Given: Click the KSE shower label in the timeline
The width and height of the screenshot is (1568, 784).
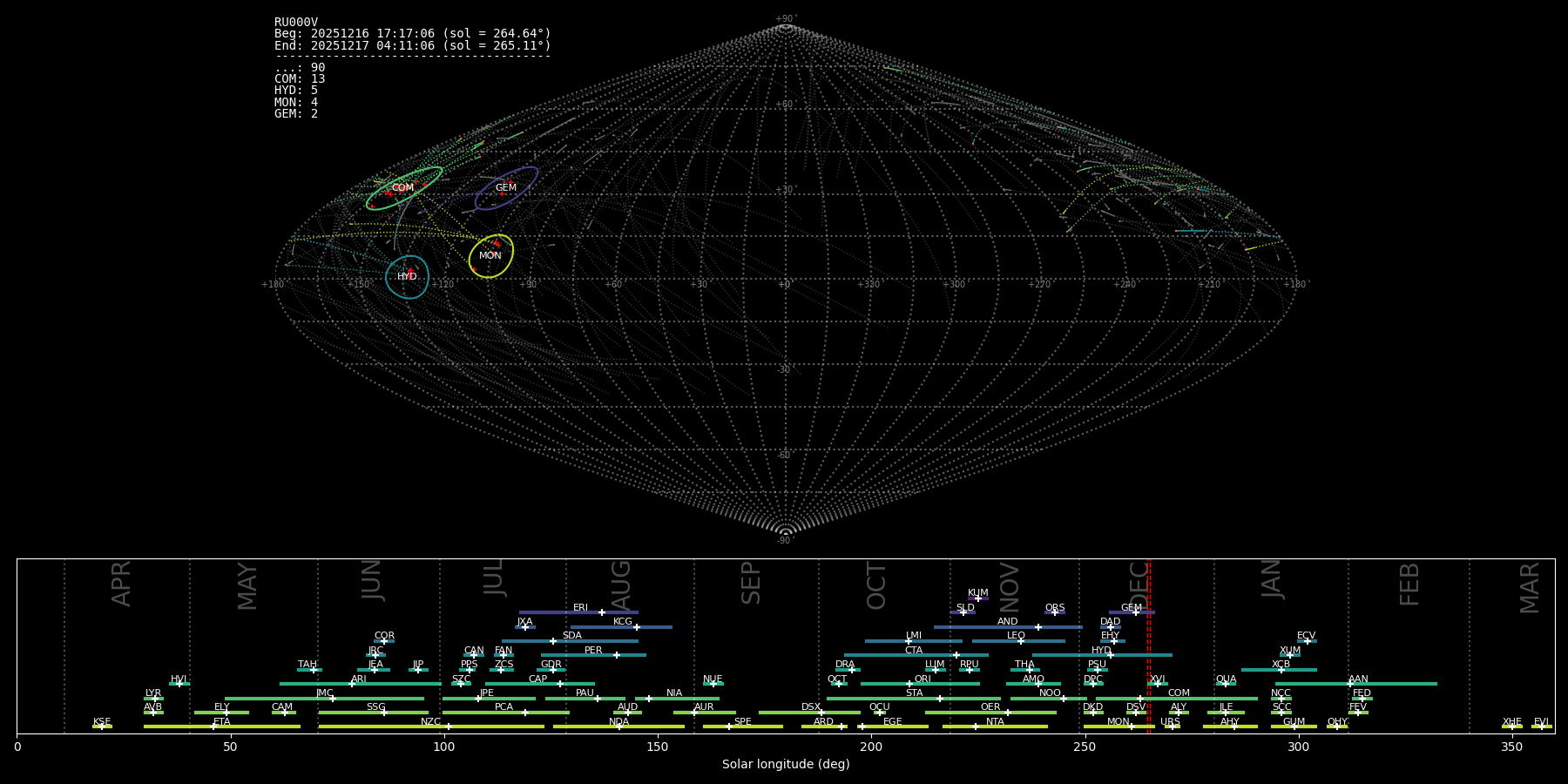Looking at the screenshot, I should pyautogui.click(x=102, y=722).
